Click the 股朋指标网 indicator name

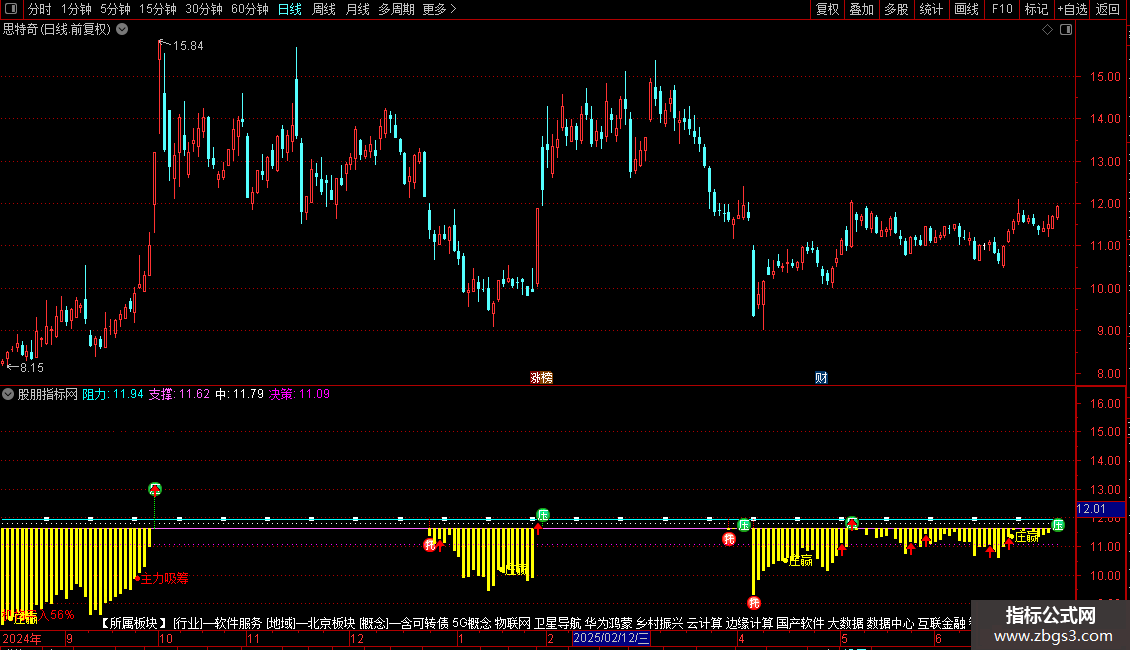[x=48, y=394]
